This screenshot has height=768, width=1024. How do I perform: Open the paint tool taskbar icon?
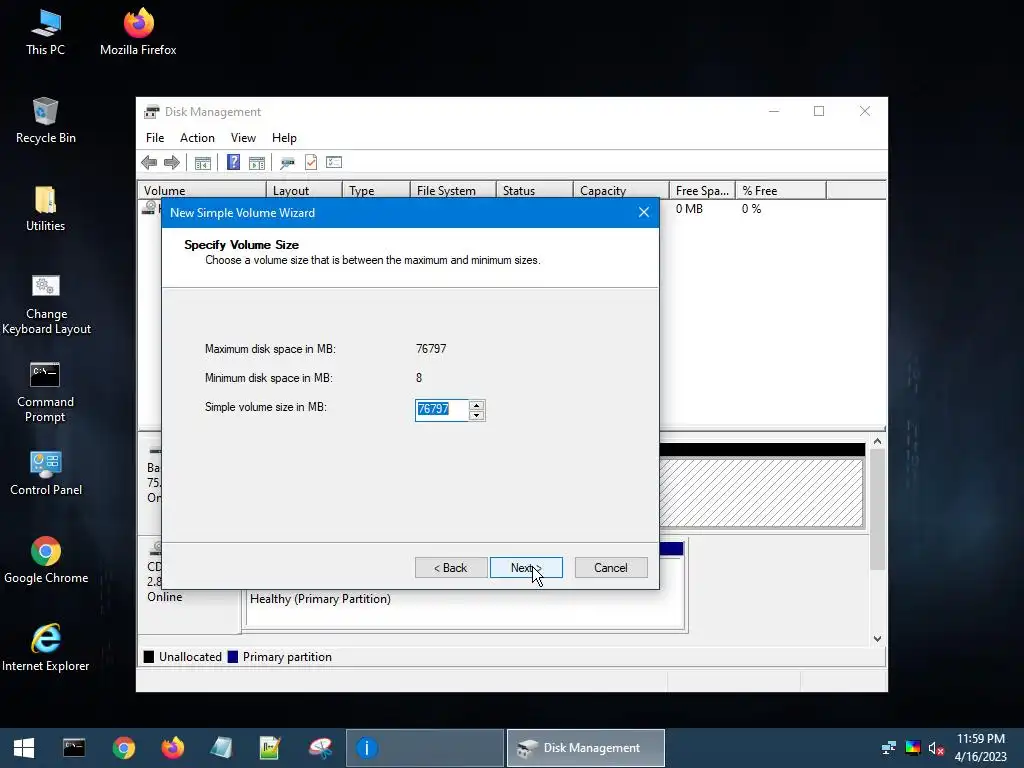pyautogui.click(x=320, y=748)
